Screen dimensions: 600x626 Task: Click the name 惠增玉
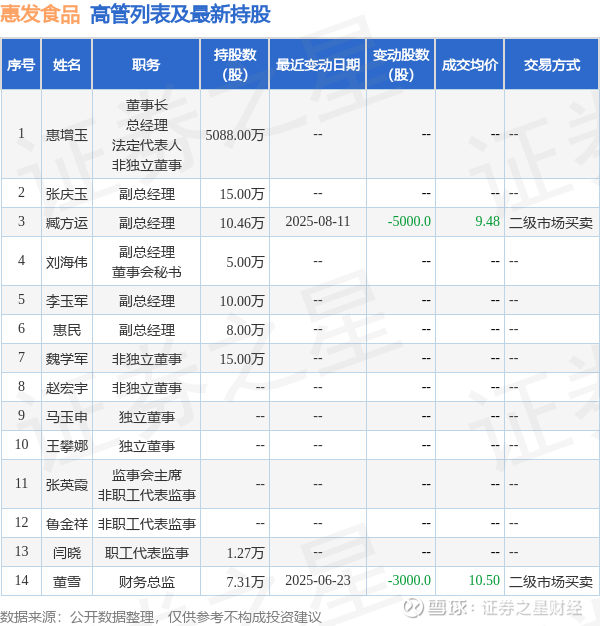(x=67, y=135)
